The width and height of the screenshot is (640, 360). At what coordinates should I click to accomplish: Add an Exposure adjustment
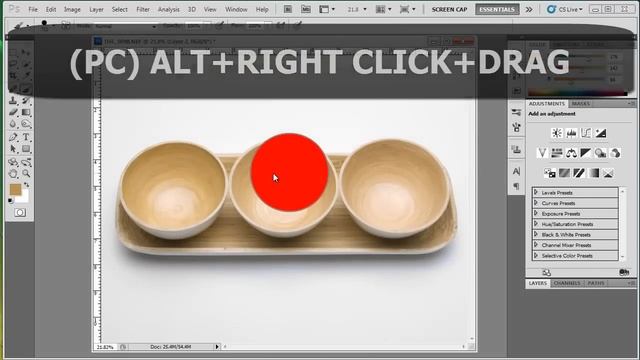(600, 133)
